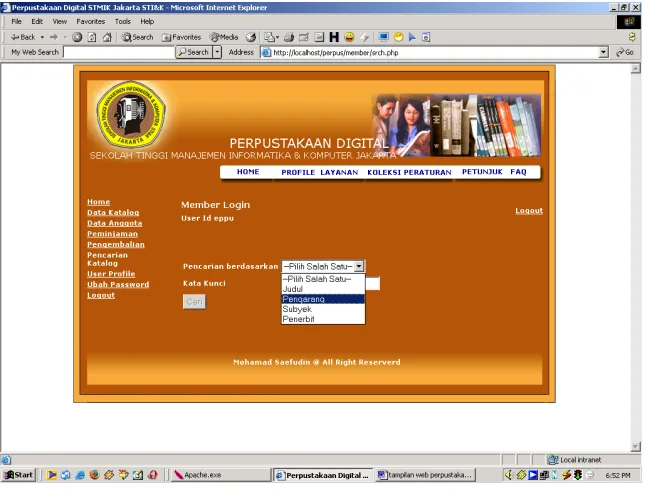Click the Refresh page icon
Image resolution: width=650 pixels, height=490 pixels.
(x=92, y=37)
